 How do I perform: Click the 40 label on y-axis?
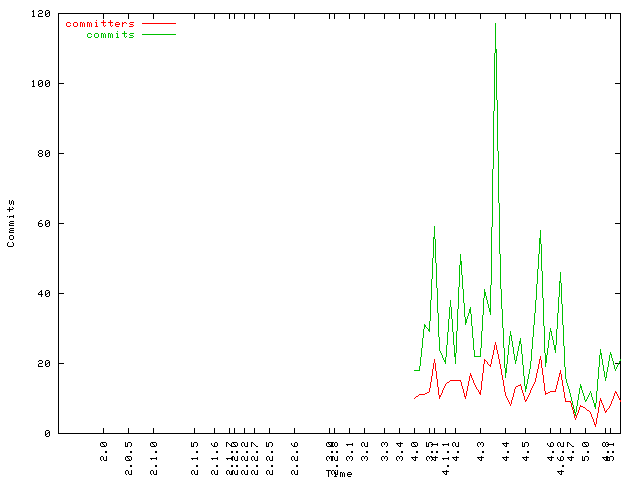click(44, 294)
